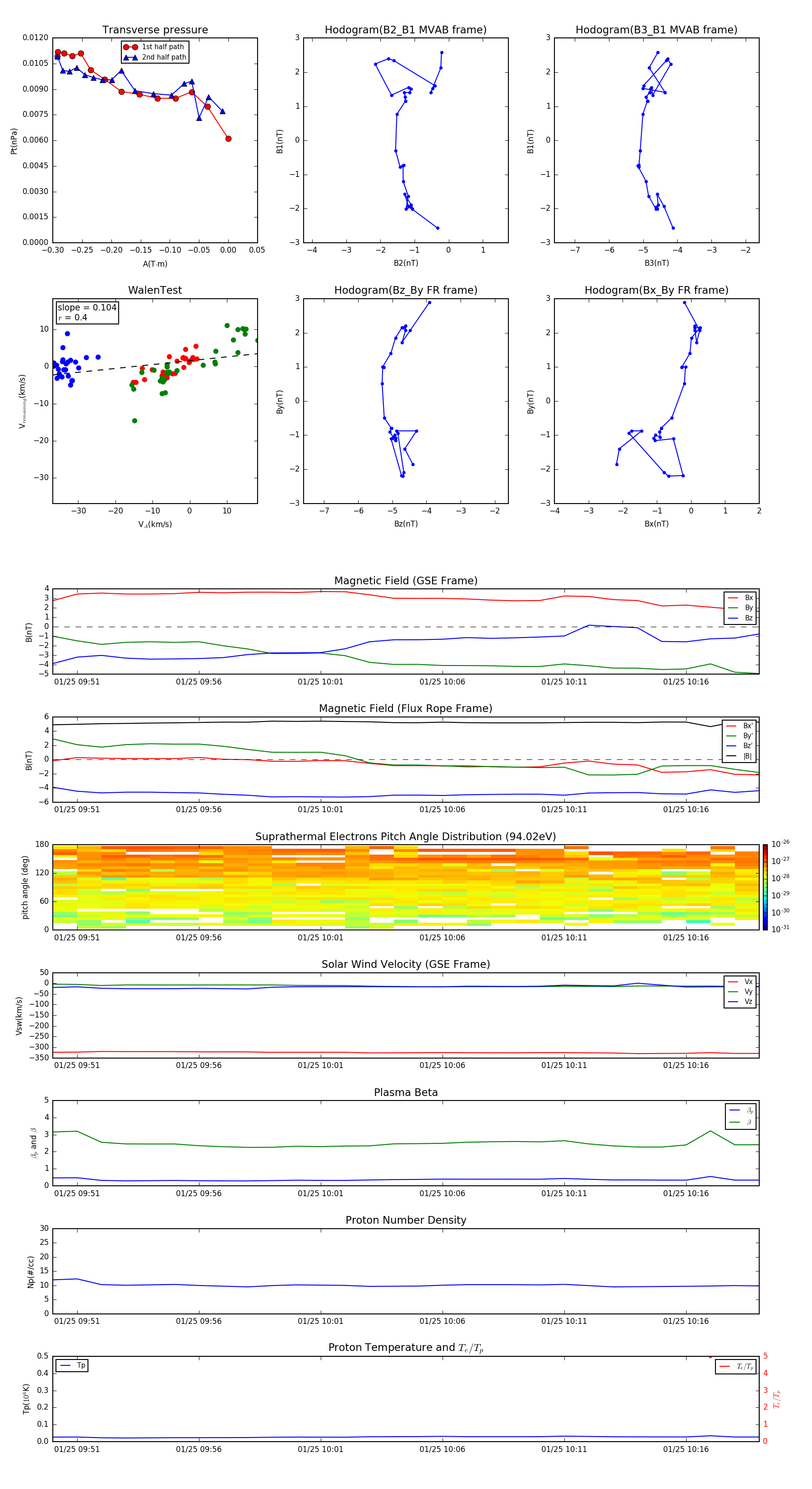Select "Bz'" in flux rope legend
812x1489 pixels.
[x=739, y=746]
